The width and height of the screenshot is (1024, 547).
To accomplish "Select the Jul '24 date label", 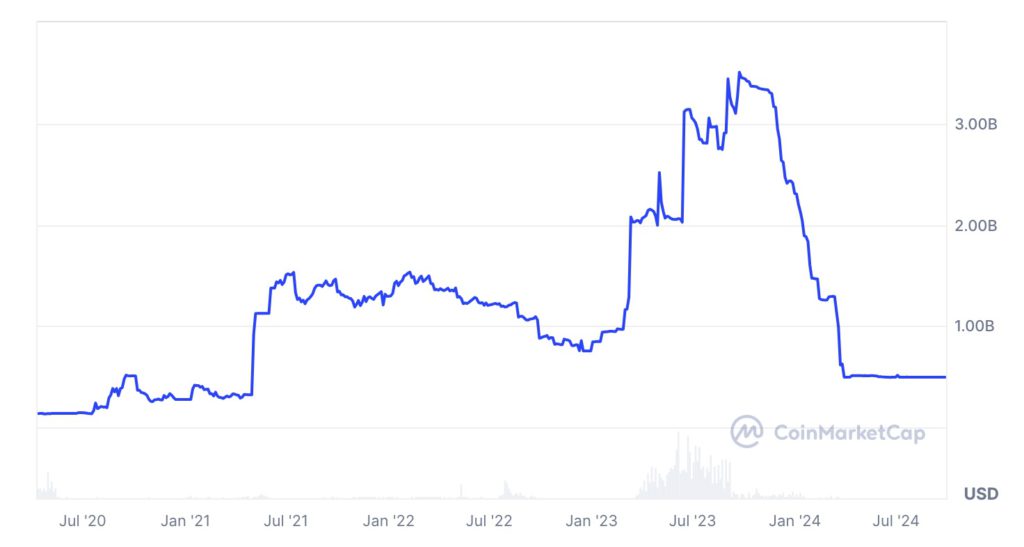I will point(896,520).
